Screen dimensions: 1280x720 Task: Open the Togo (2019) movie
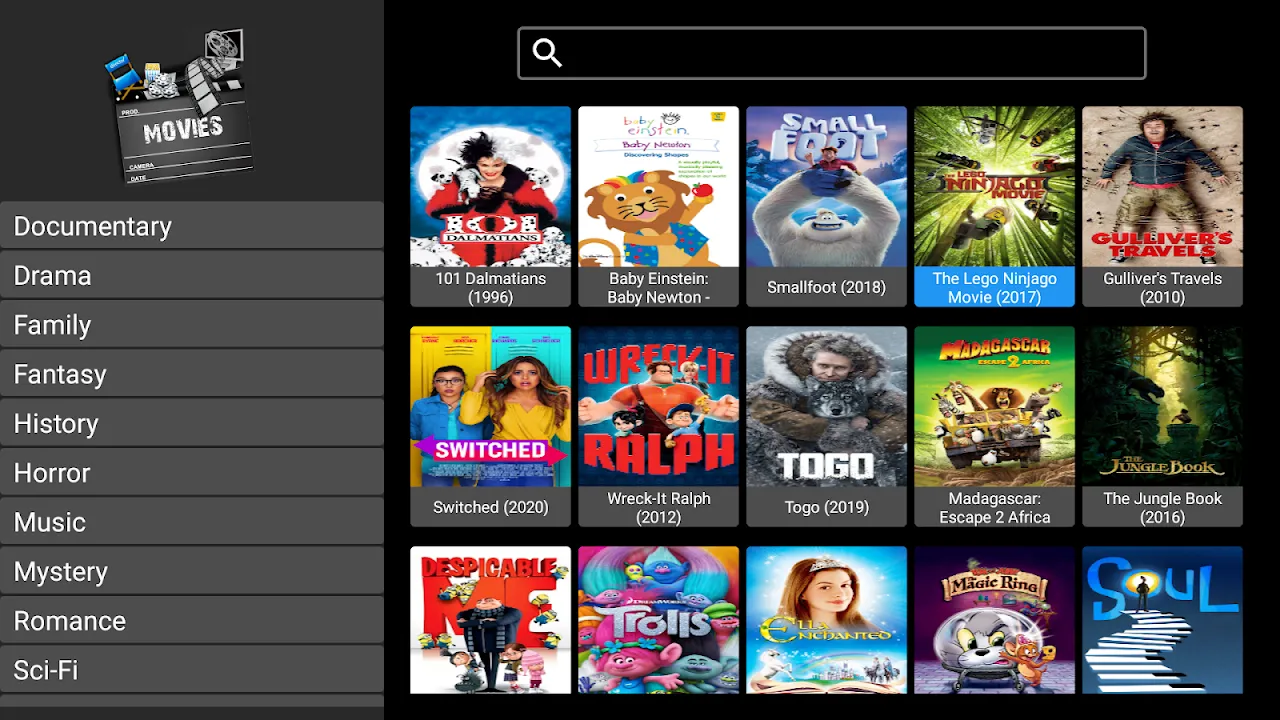(827, 427)
